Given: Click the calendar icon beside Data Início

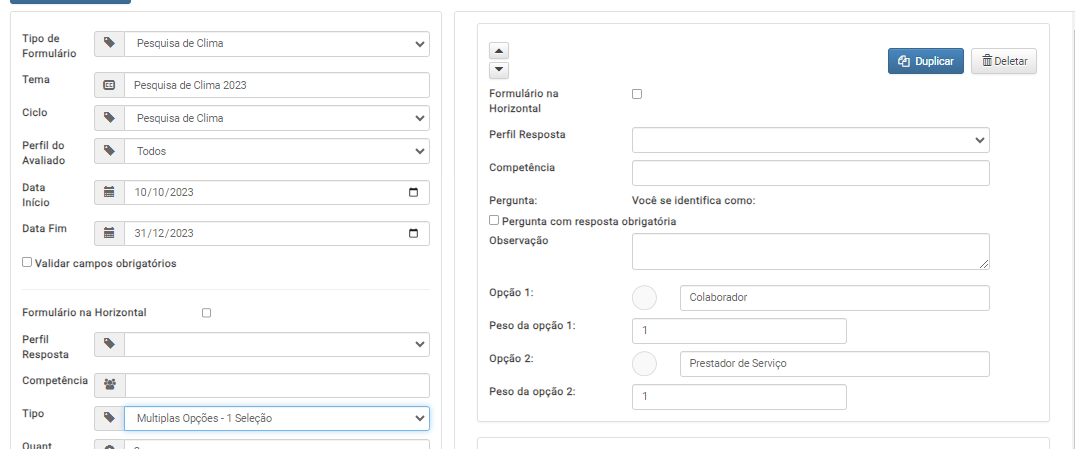Looking at the screenshot, I should (x=109, y=192).
